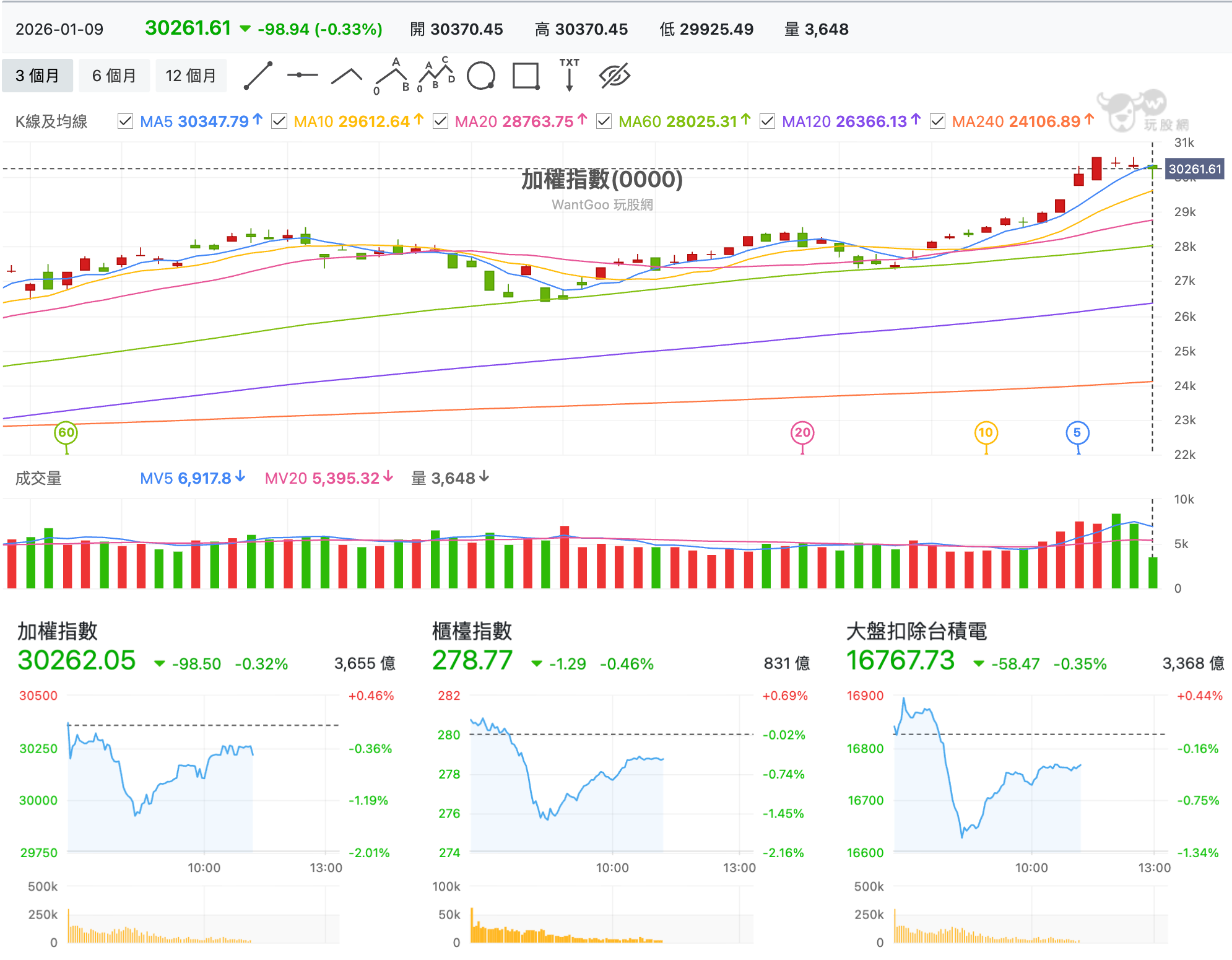
Task: Switch to the 12 個月 range tab
Action: point(191,76)
